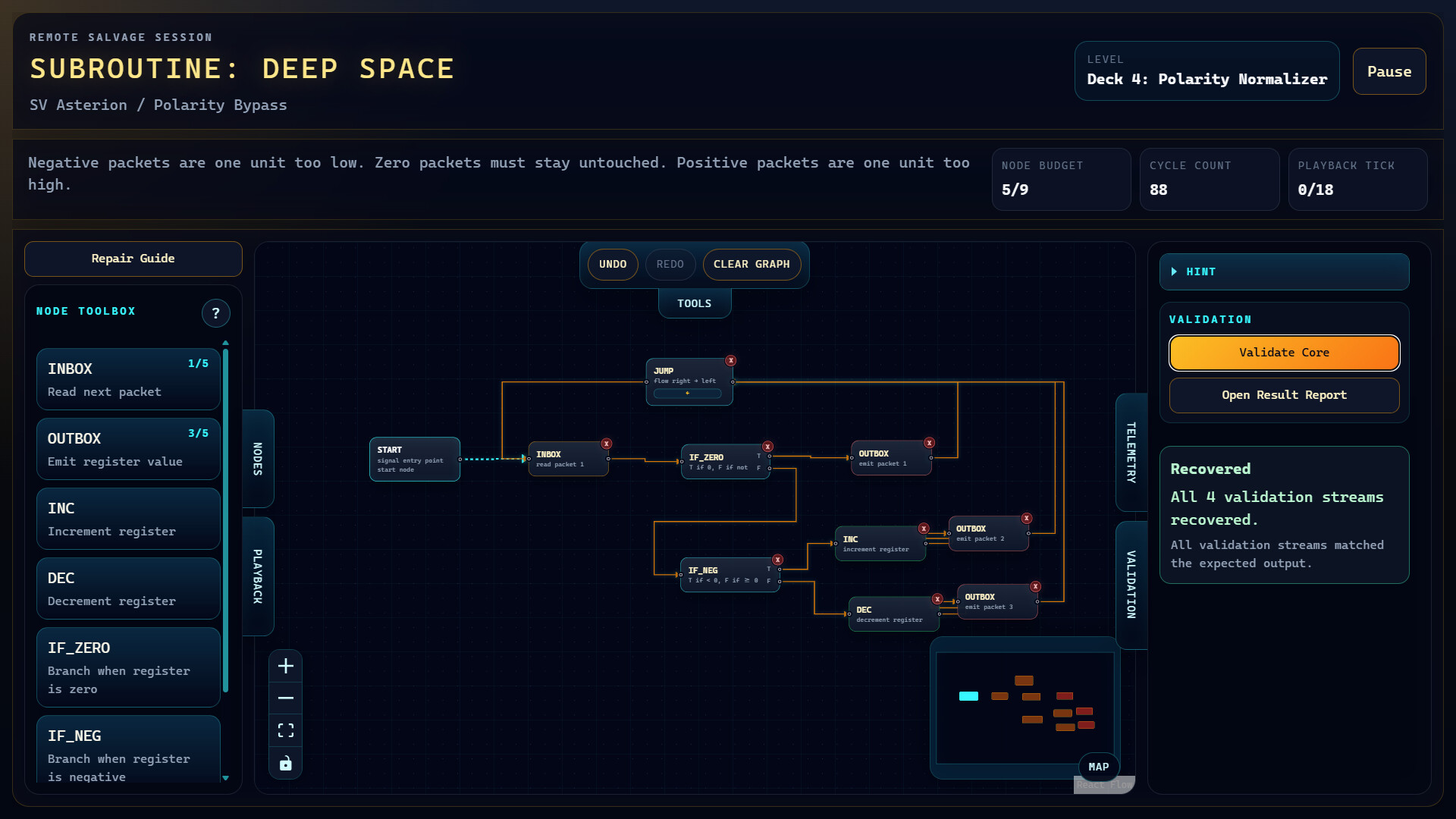Delete the IF_ZERO node using its X
The image size is (1456, 819).
tap(767, 447)
